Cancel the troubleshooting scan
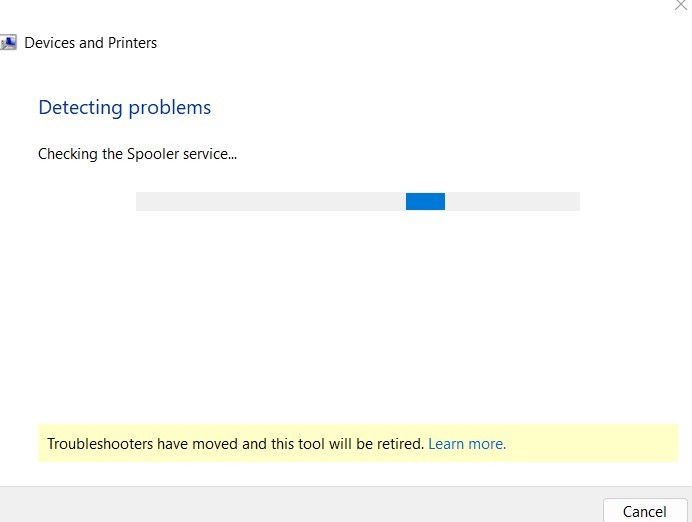This screenshot has width=692, height=522. click(645, 511)
